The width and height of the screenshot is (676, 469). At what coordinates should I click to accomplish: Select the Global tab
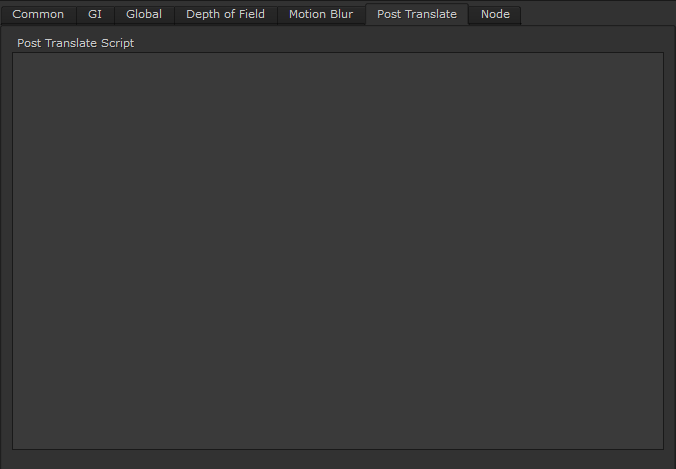pyautogui.click(x=144, y=15)
